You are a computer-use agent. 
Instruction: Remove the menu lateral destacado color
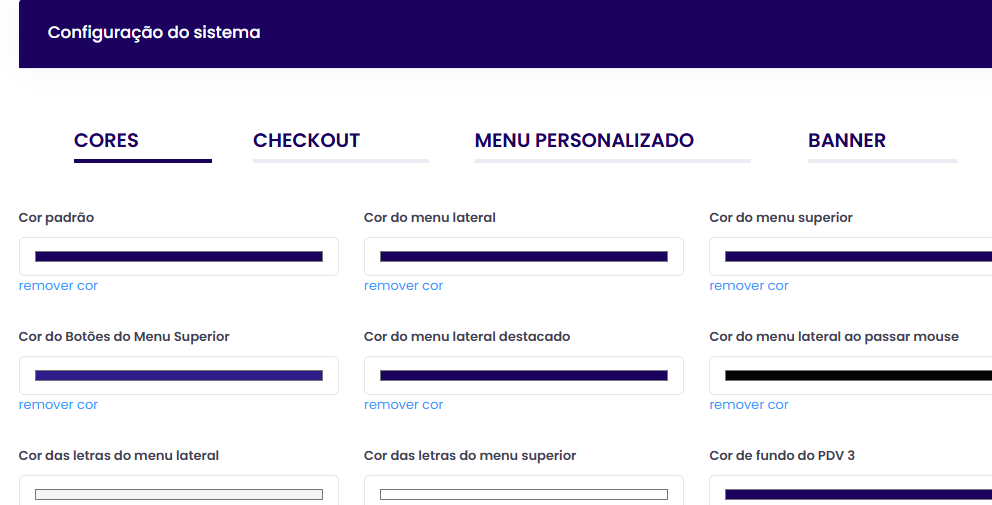[403, 405]
